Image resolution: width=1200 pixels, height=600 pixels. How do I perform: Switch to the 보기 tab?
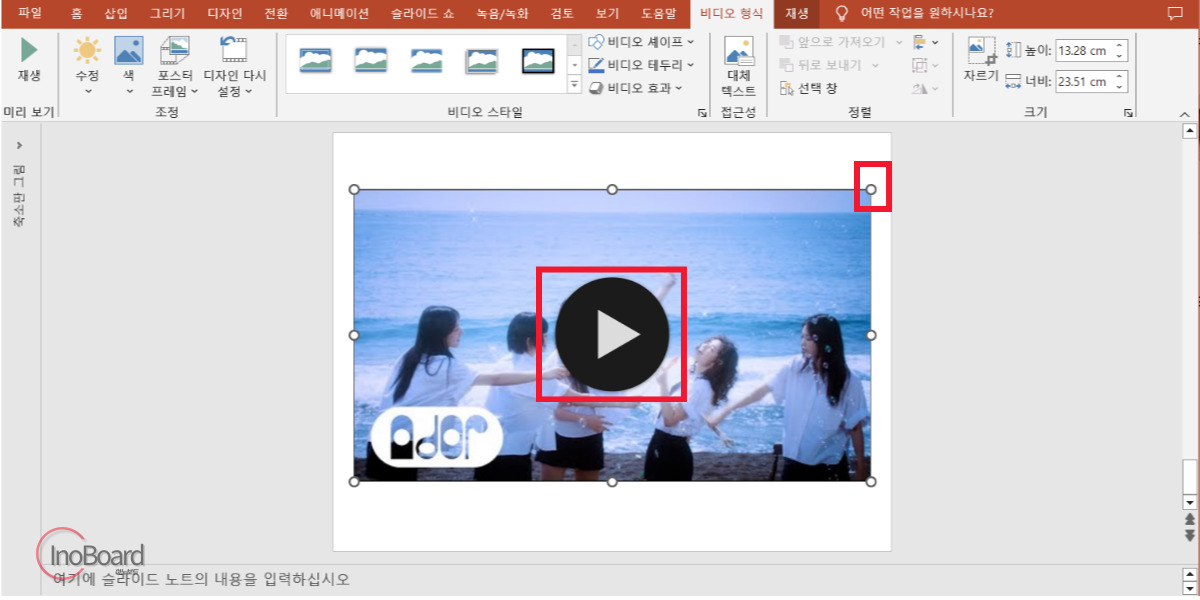click(607, 14)
